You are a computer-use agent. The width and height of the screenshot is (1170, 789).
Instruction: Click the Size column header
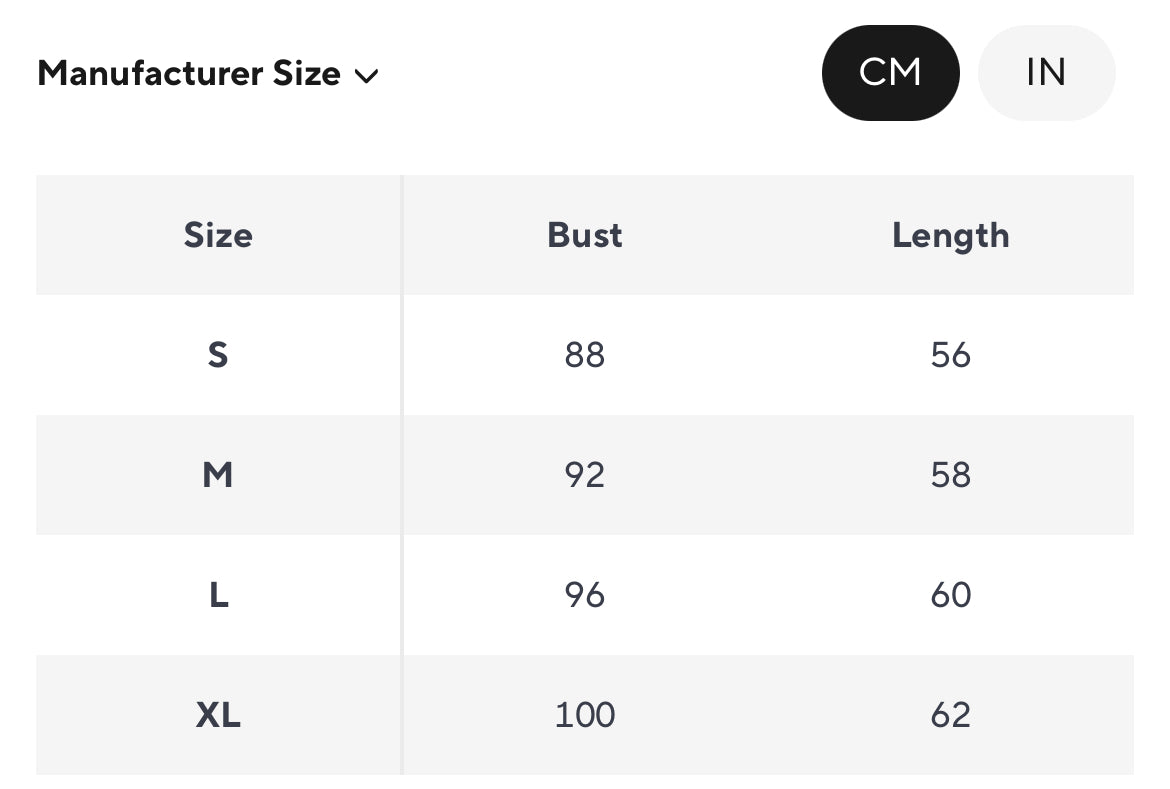[x=218, y=236]
